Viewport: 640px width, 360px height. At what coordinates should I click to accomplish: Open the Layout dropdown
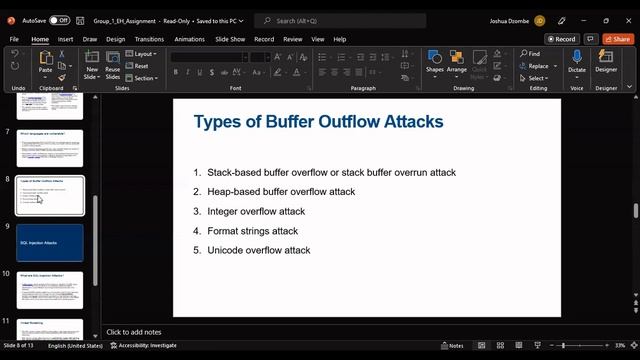141,54
